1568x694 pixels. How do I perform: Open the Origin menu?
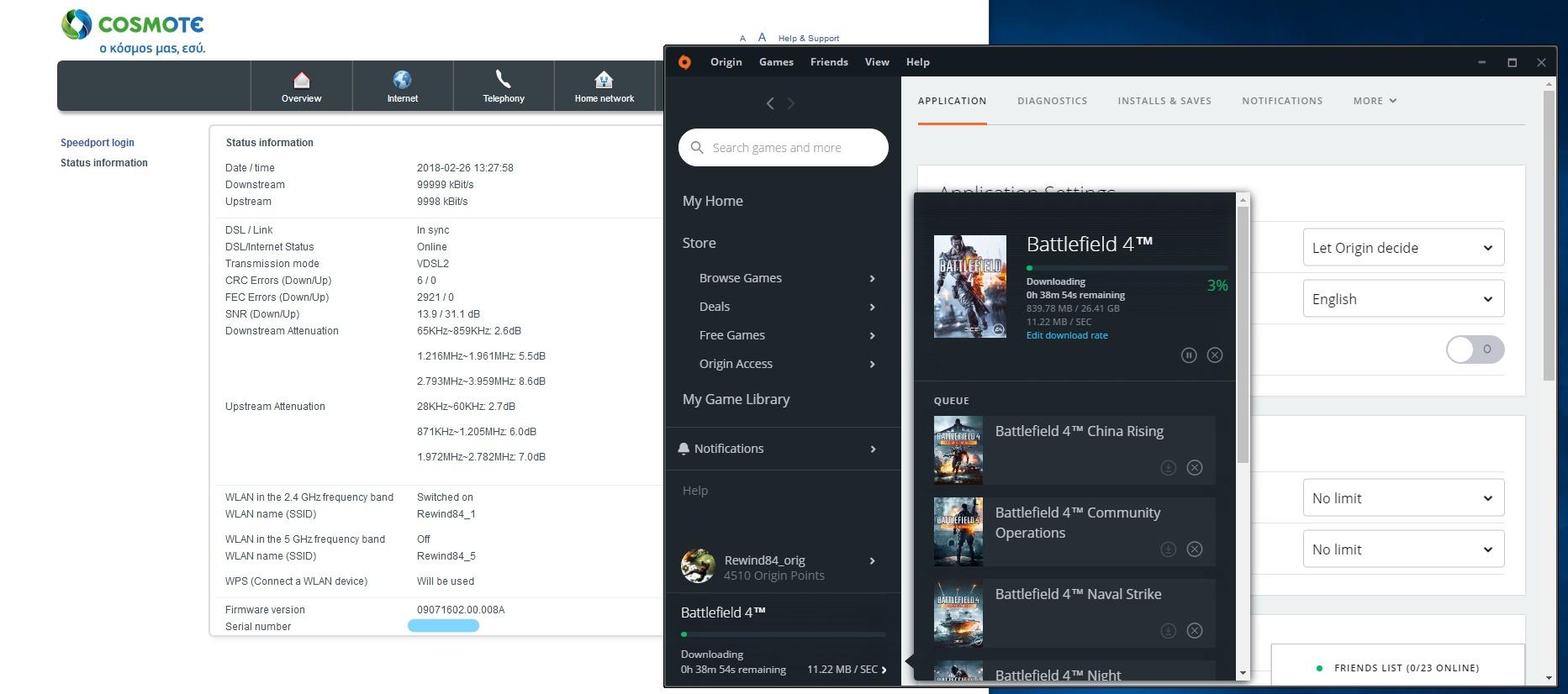726,62
